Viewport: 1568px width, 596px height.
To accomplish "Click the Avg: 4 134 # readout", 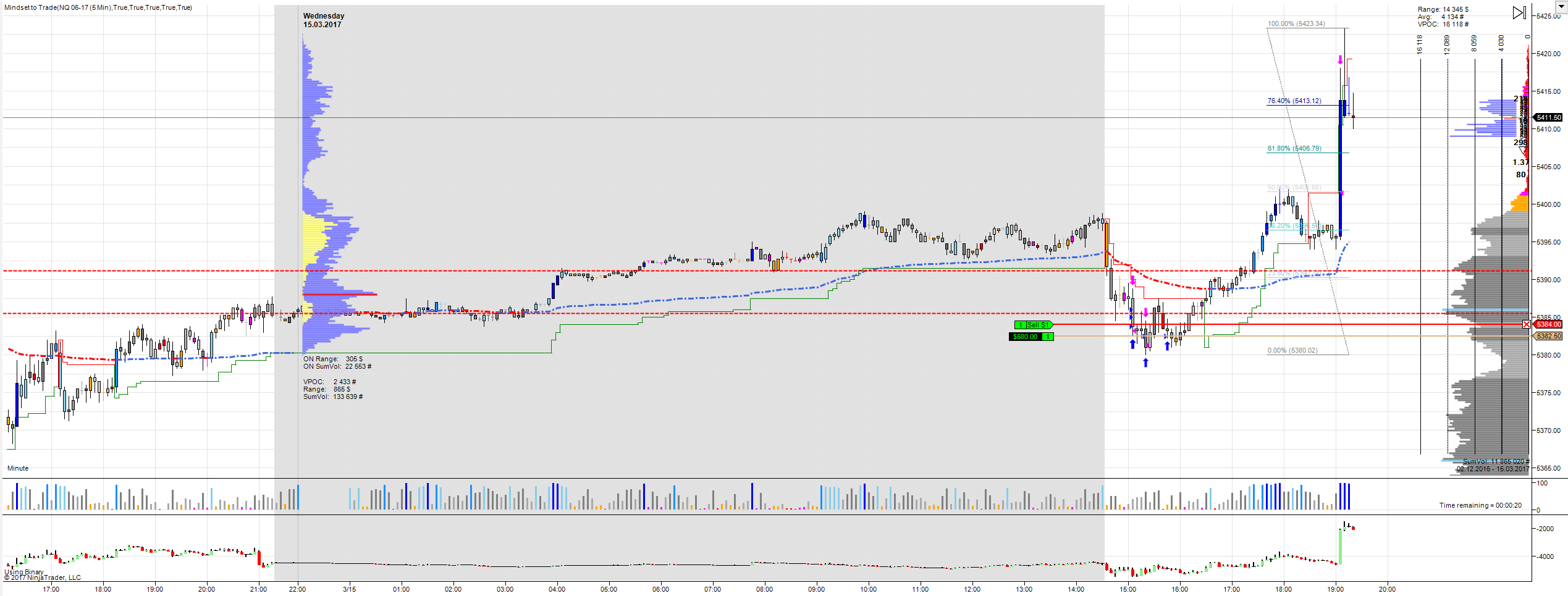I will [1440, 17].
